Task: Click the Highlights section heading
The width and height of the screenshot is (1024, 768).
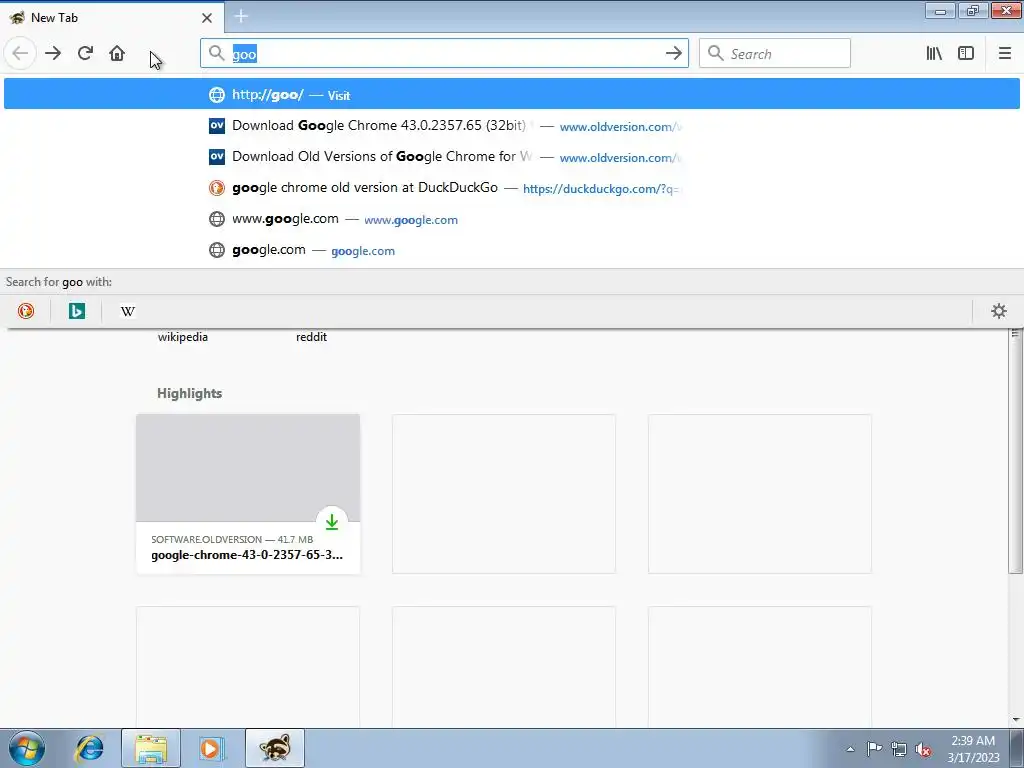Action: pos(189,393)
